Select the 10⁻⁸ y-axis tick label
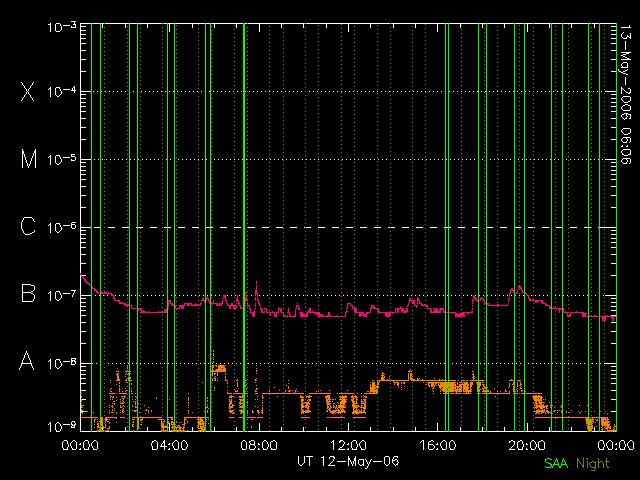640x480 pixels. click(x=62, y=363)
